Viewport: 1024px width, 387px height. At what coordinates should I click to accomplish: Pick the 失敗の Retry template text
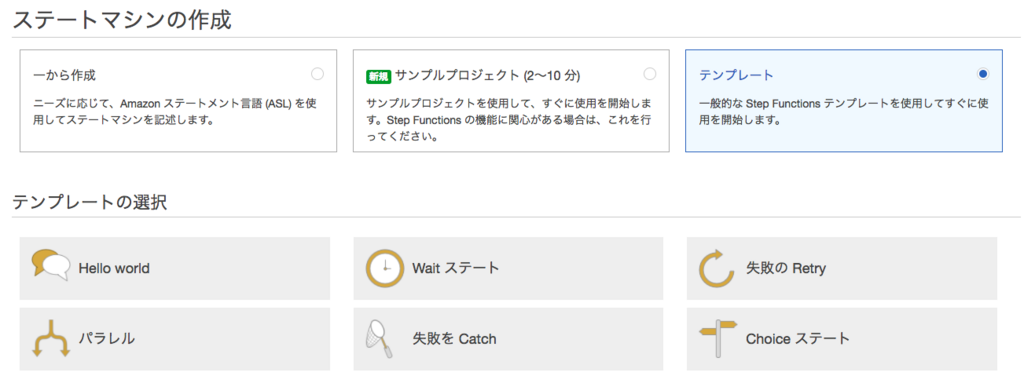[786, 268]
